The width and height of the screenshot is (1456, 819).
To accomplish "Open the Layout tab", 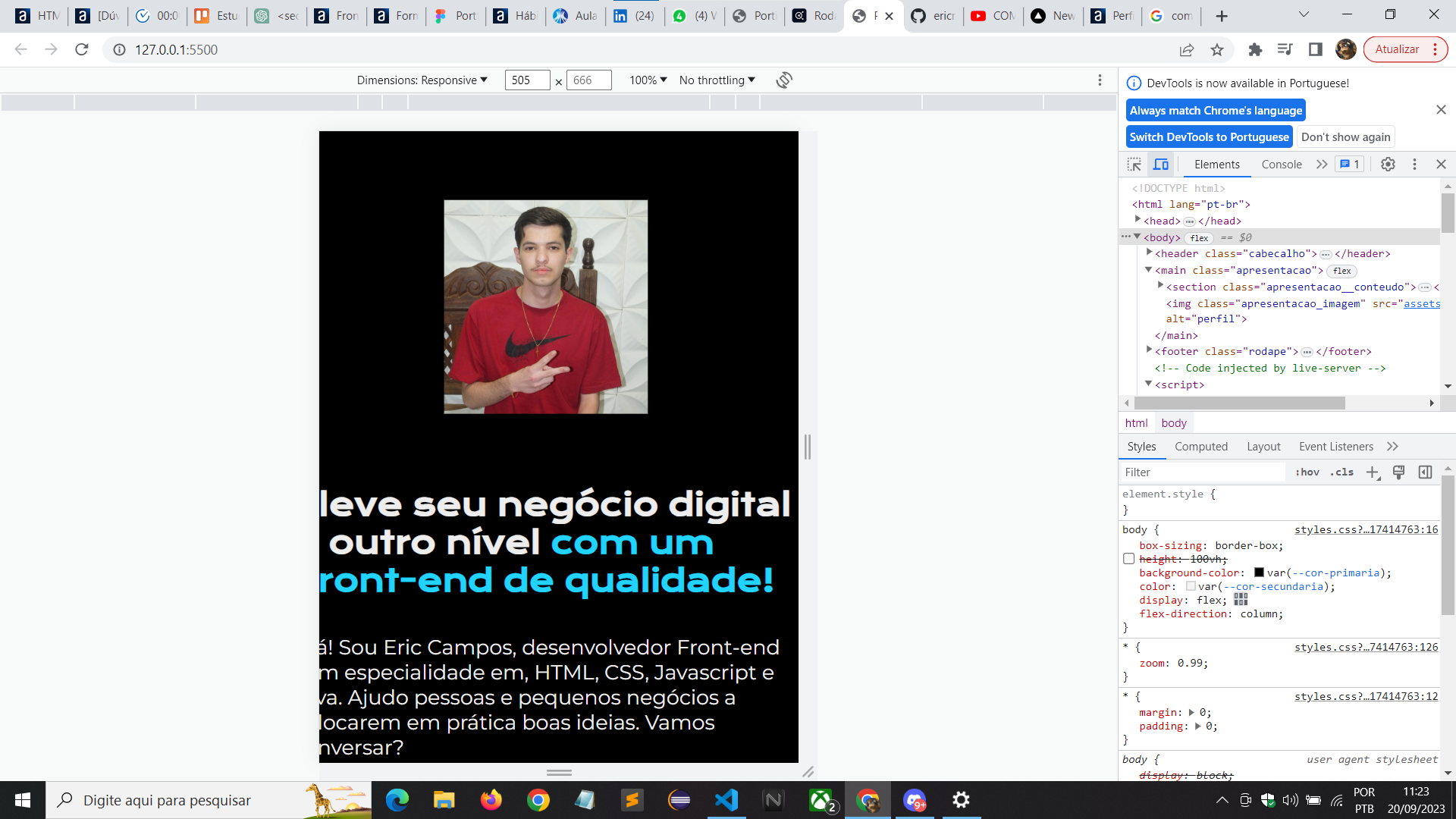I will click(x=1263, y=447).
